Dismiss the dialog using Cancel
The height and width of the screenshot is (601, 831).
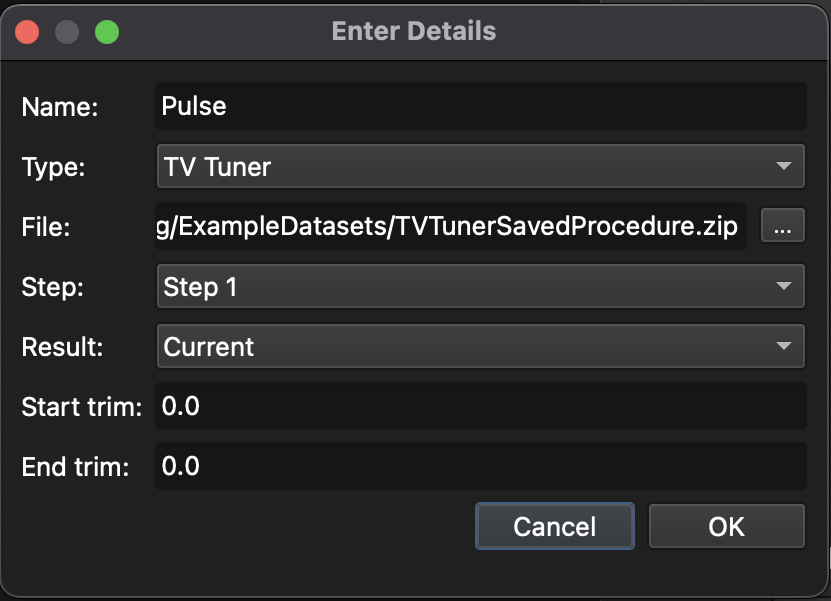(555, 526)
